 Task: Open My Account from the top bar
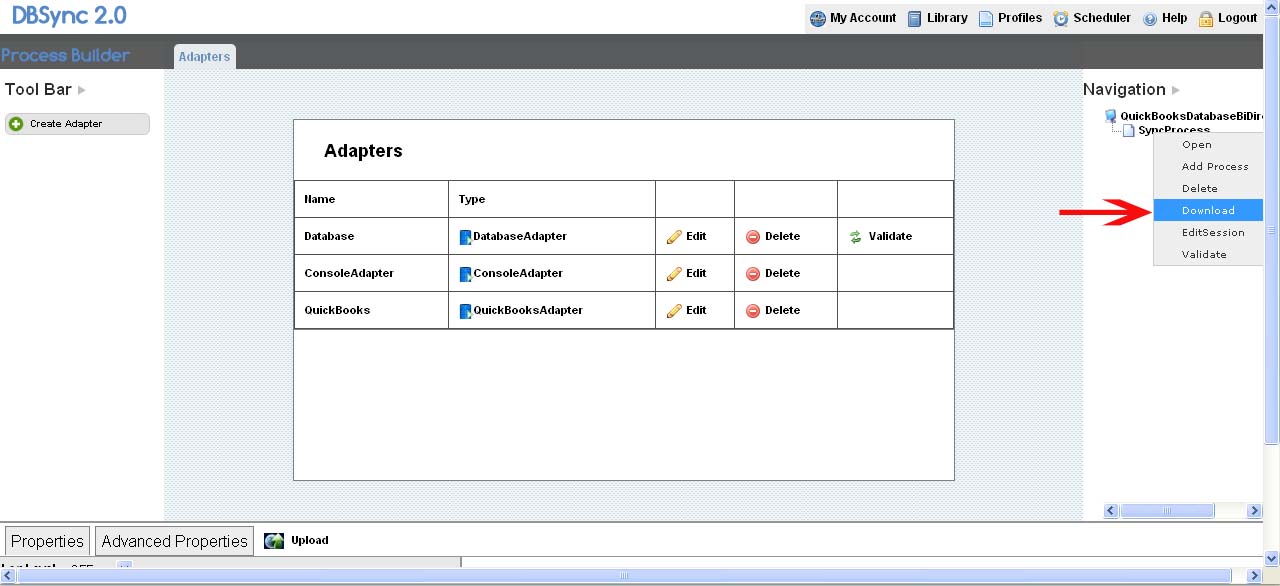853,18
